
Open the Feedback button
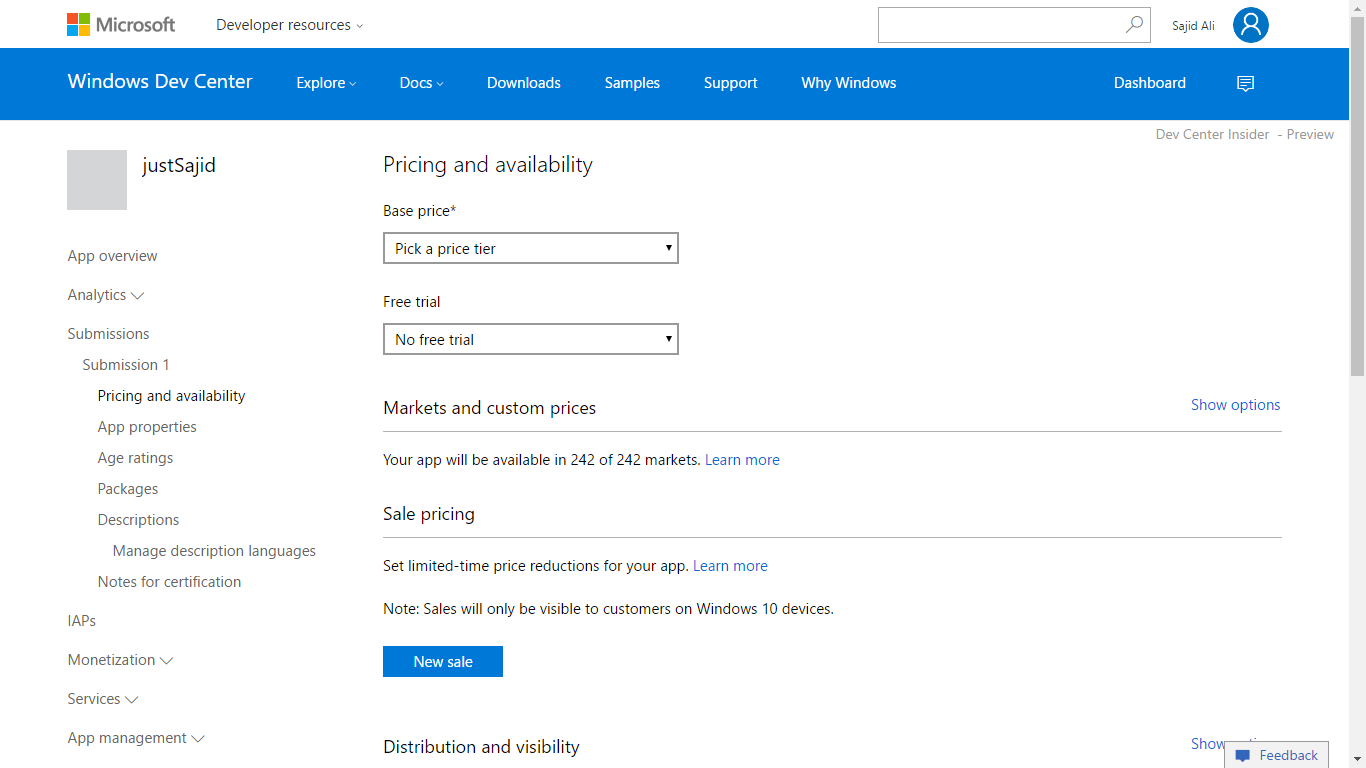click(1276, 755)
